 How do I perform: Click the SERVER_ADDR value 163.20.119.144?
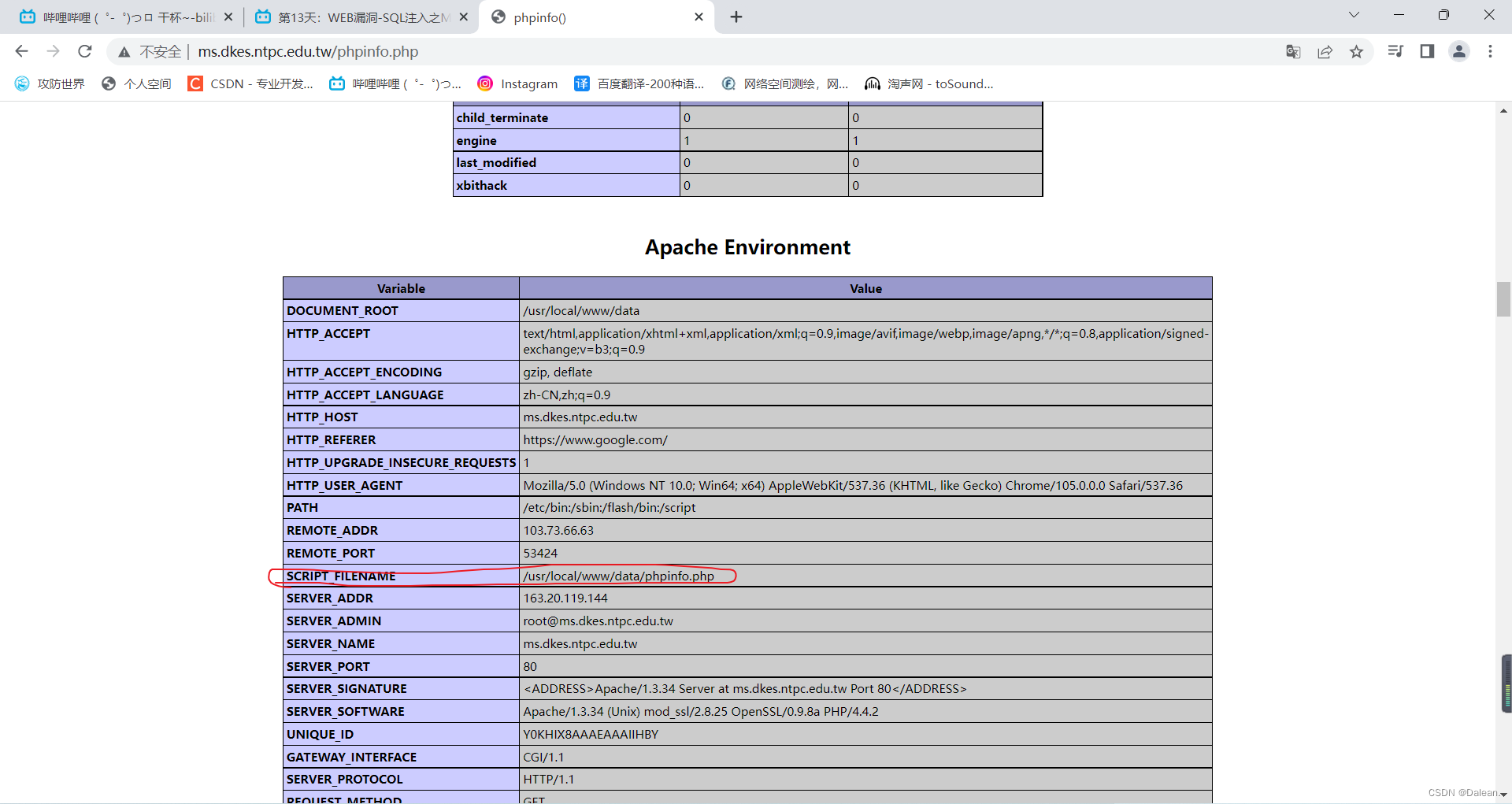click(x=565, y=598)
